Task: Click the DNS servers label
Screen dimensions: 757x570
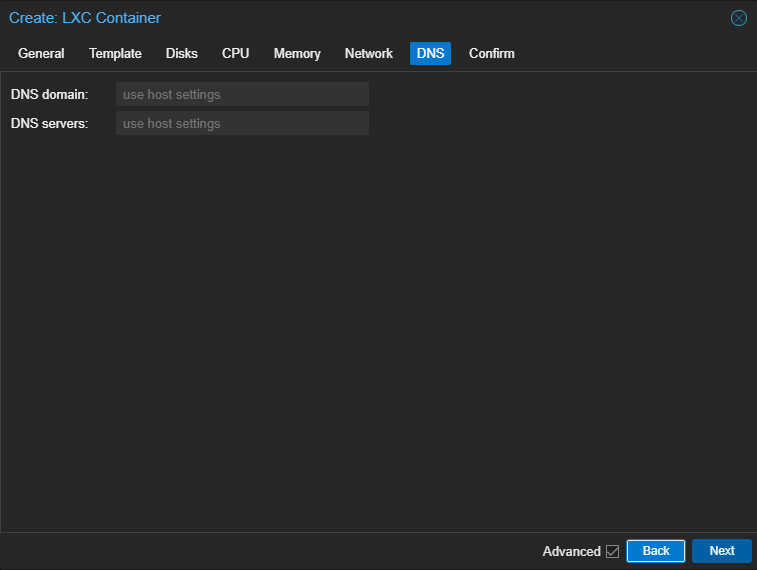Action: [x=50, y=123]
